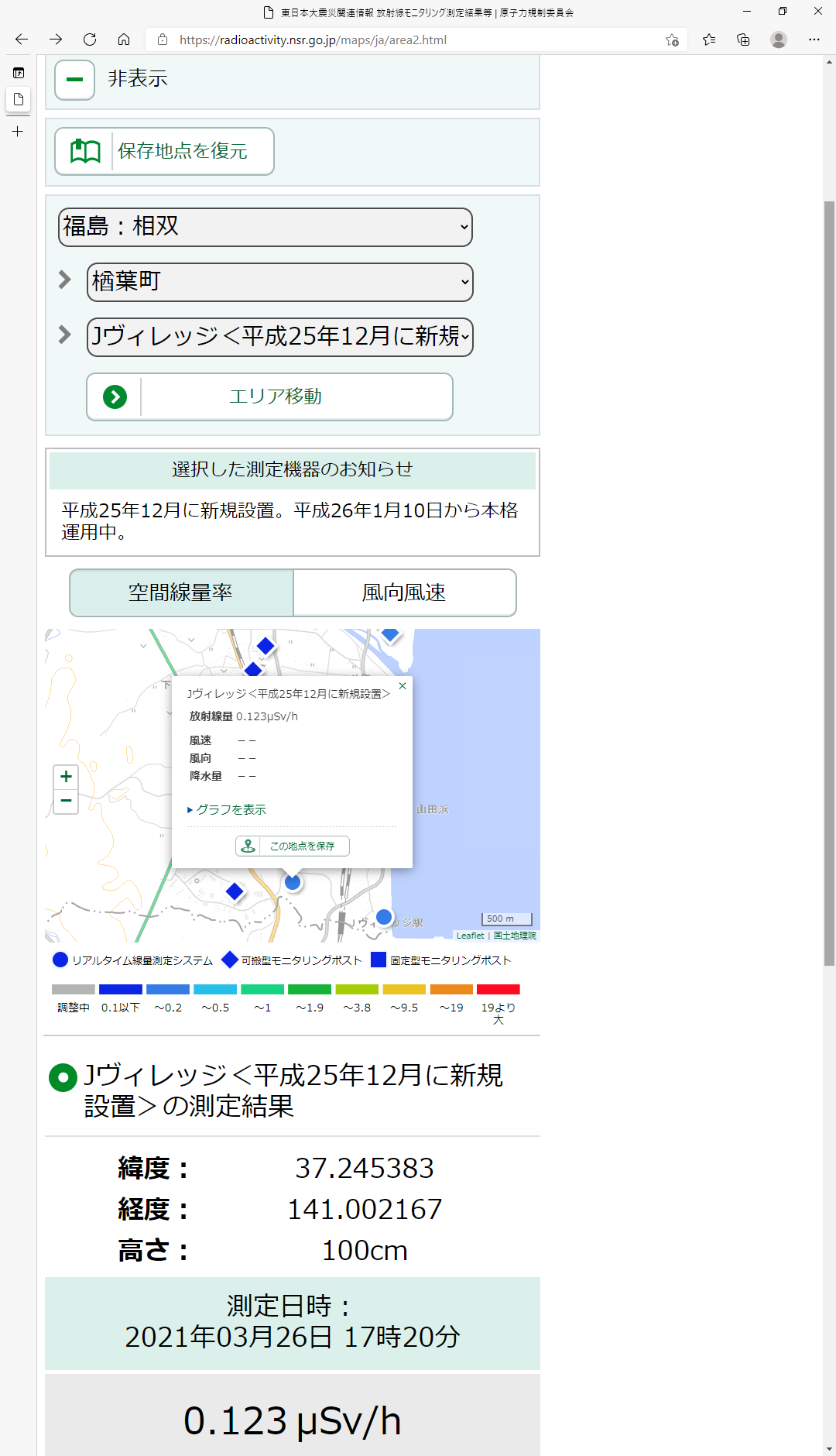This screenshot has height=1456, width=836.
Task: Click グラフを表示 link in popup
Action: point(231,809)
